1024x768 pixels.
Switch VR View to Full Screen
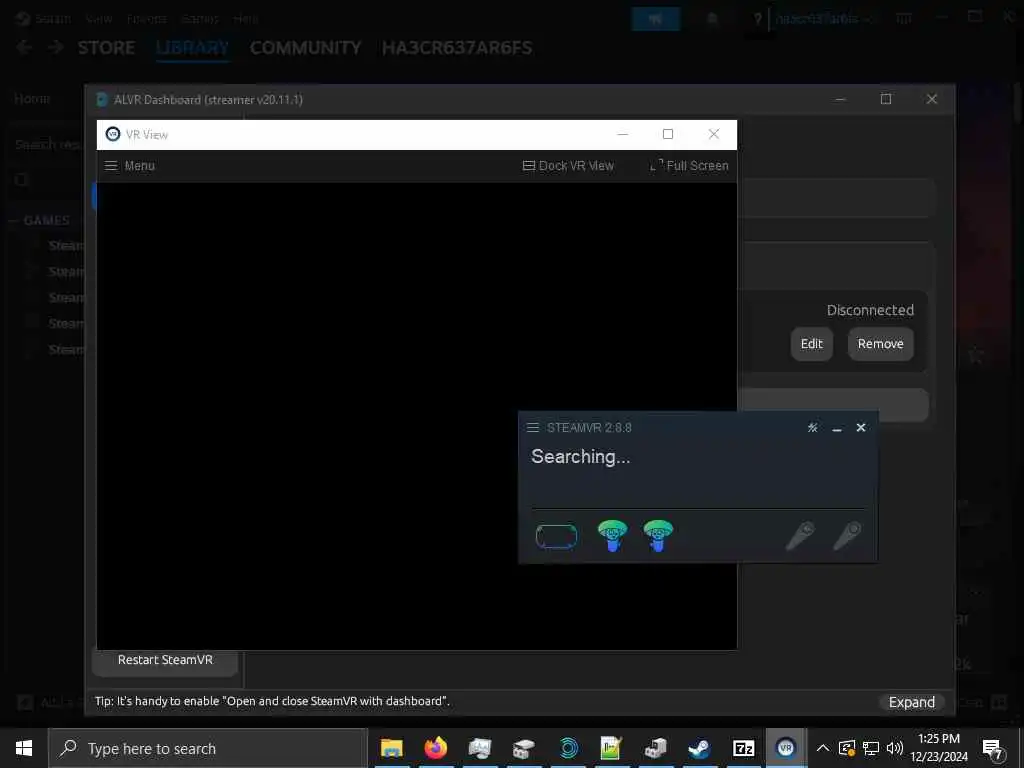point(689,166)
